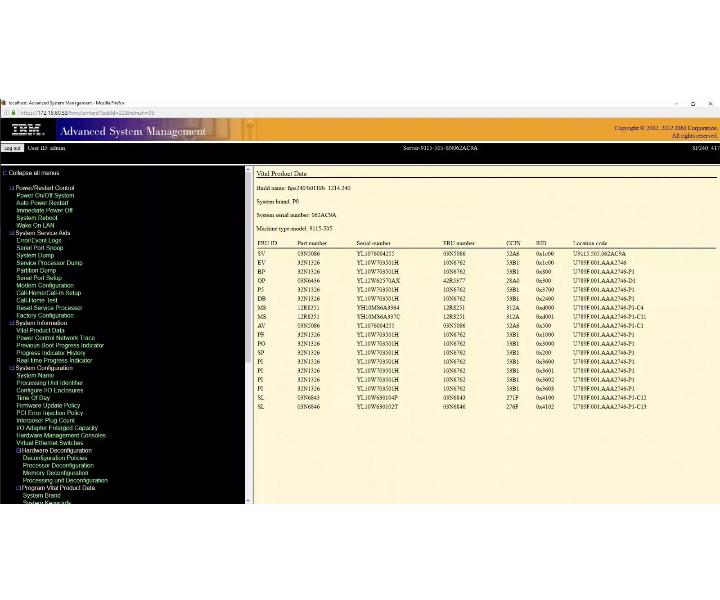Open I/O Adapter Enlarged Capacity
This screenshot has width=720, height=600.
tap(57, 428)
